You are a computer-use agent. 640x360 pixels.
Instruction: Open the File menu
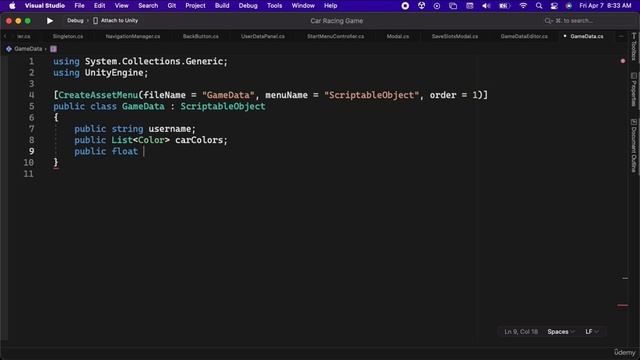pos(80,6)
